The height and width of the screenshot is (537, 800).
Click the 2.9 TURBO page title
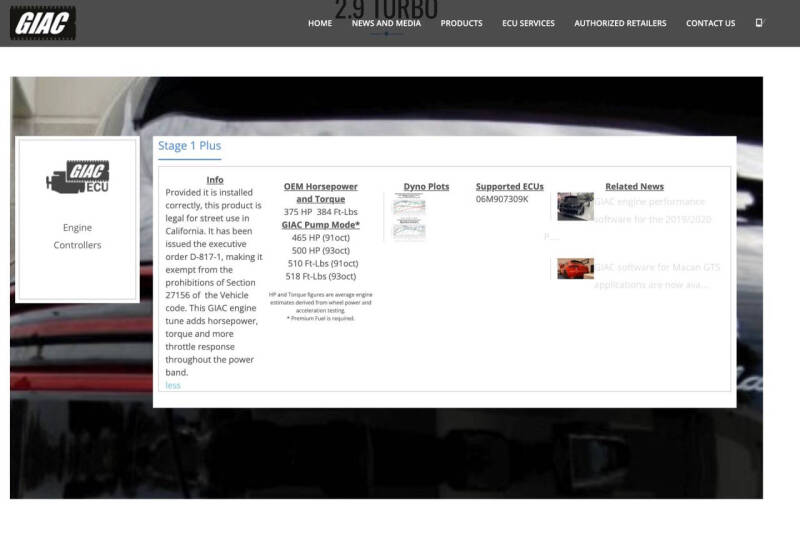386,9
